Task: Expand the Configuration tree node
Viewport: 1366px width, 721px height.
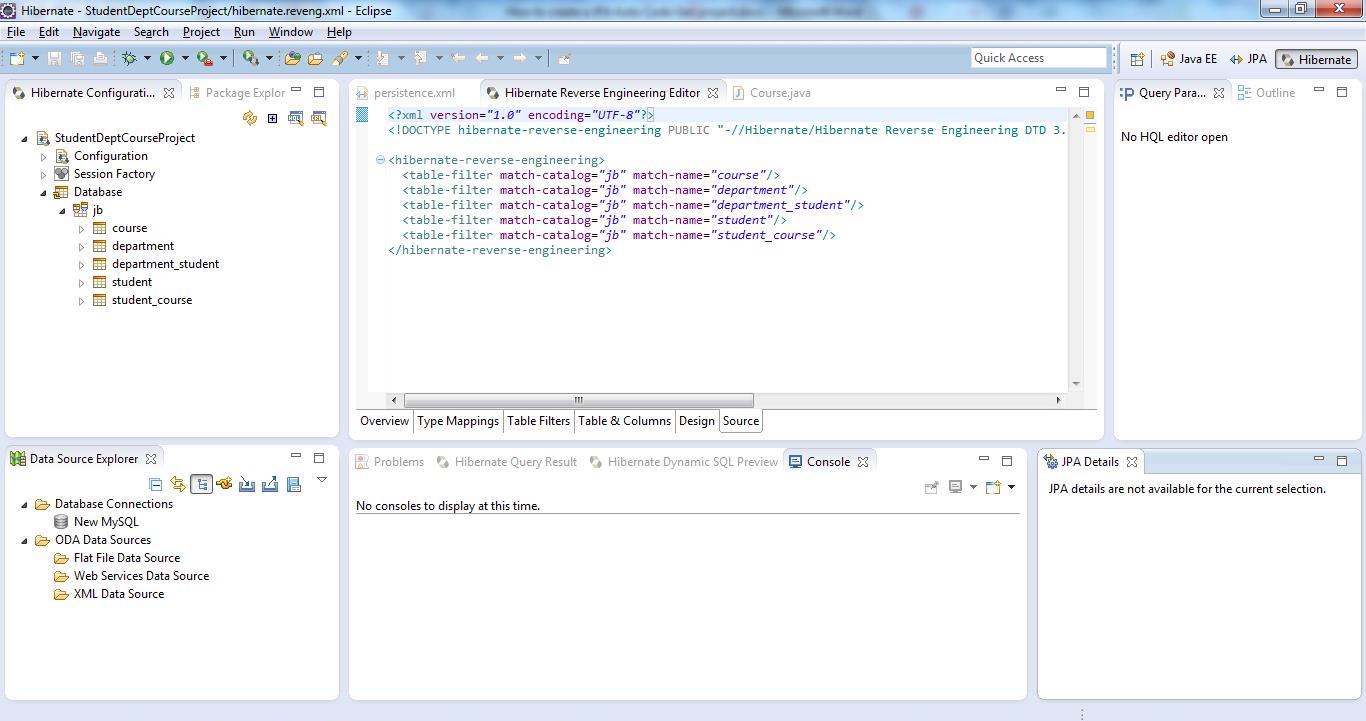Action: pos(43,157)
